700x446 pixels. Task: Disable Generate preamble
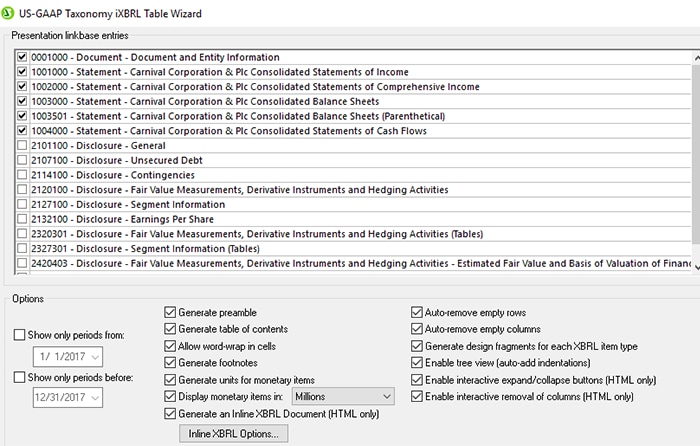tap(170, 312)
